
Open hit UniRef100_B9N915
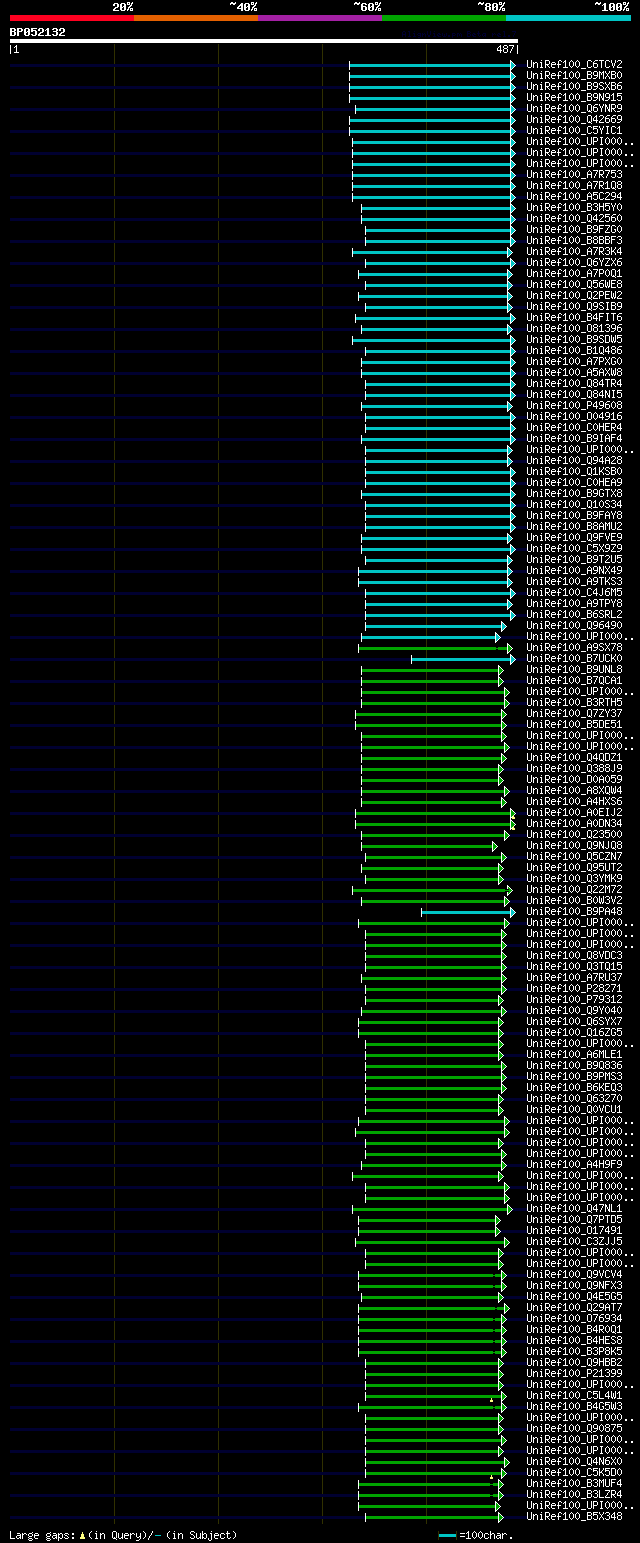(574, 97)
